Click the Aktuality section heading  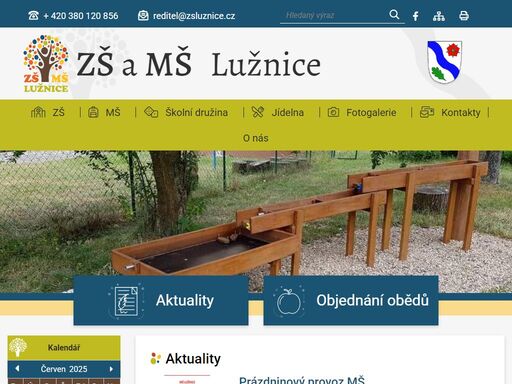[x=193, y=359]
